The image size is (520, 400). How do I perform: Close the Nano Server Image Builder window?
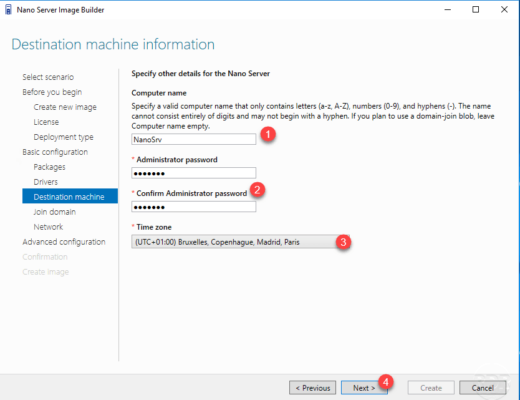[504, 10]
